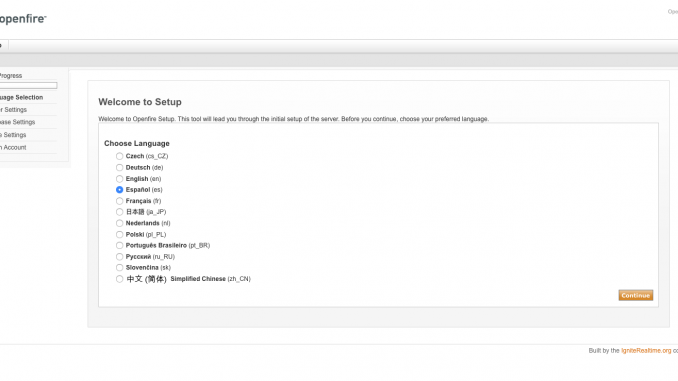Select Simplified Chinese (zh_CN) radio button
678x381 pixels.
point(119,279)
